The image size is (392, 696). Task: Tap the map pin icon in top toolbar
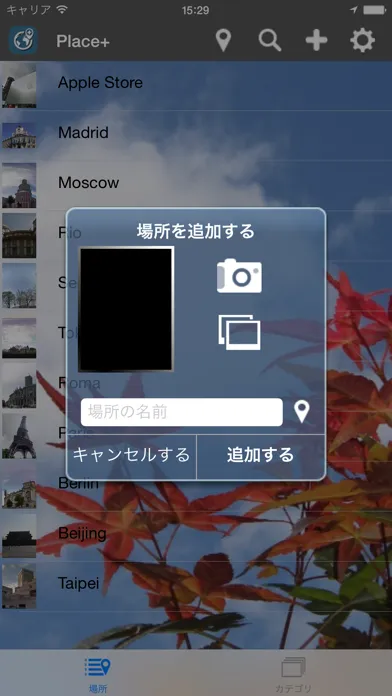[x=223, y=41]
